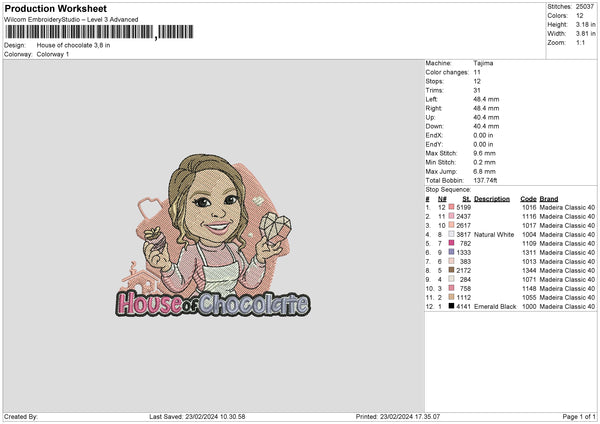Viewport: 600px width, 424px height.
Task: Click the stitch count 5199 in row 1
Action: point(463,207)
